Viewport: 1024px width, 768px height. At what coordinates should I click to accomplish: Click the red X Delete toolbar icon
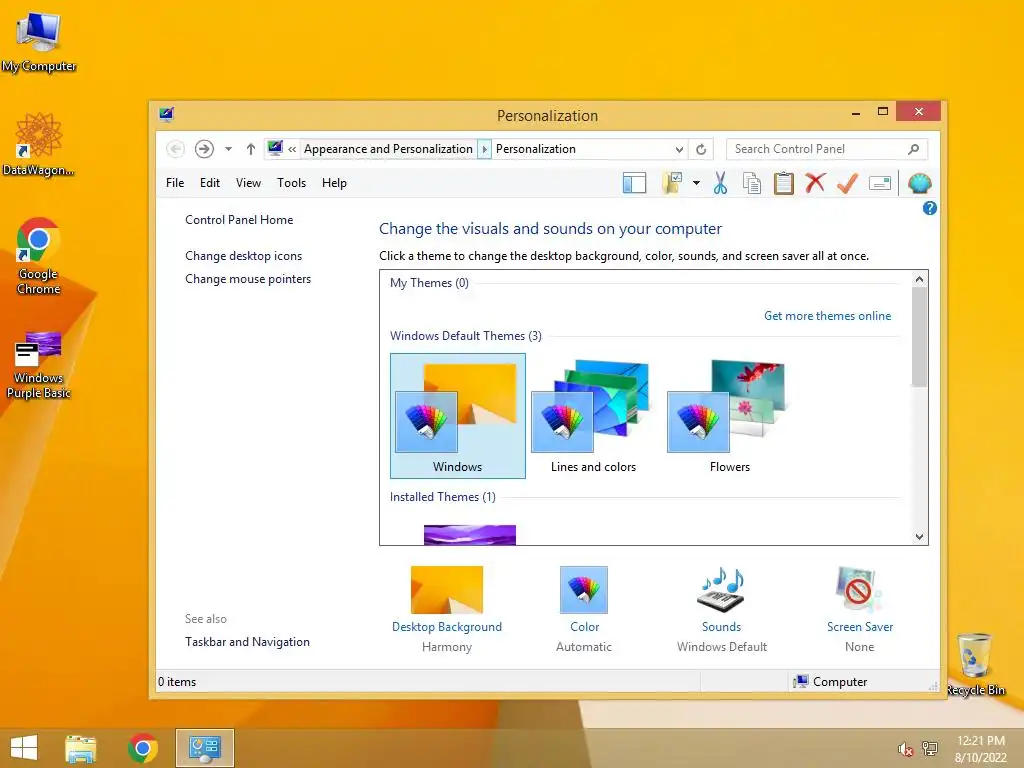coord(815,184)
